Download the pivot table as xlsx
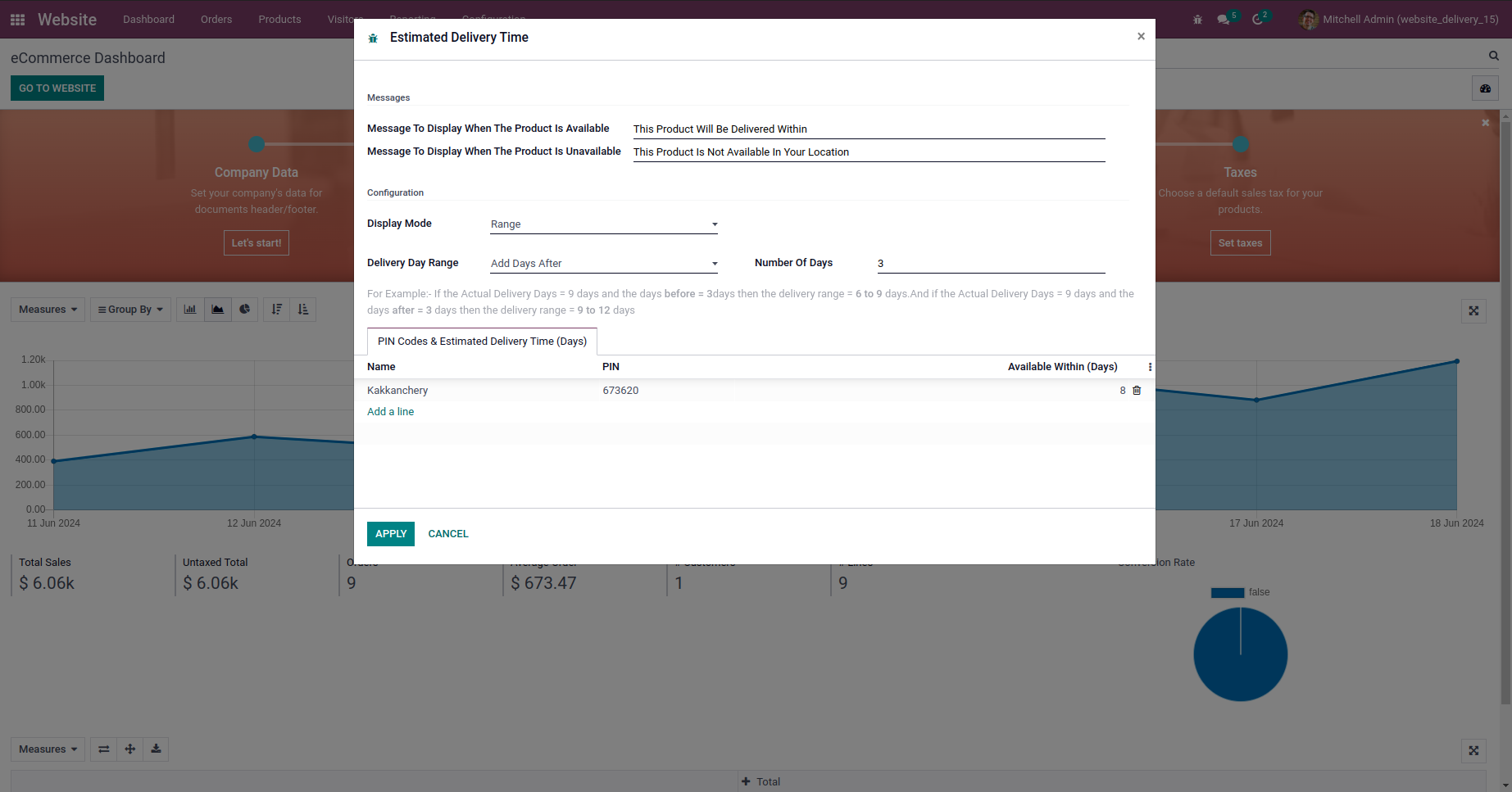The image size is (1512, 792). (x=156, y=749)
